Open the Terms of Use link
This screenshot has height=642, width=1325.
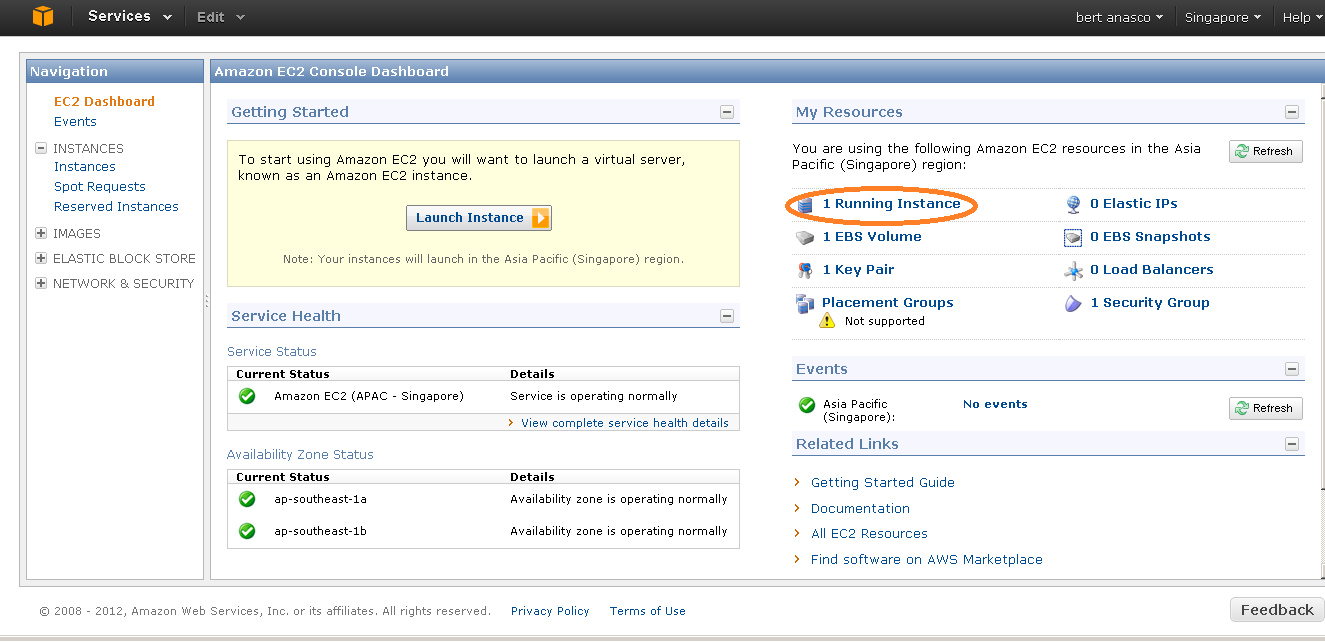pyautogui.click(x=648, y=611)
